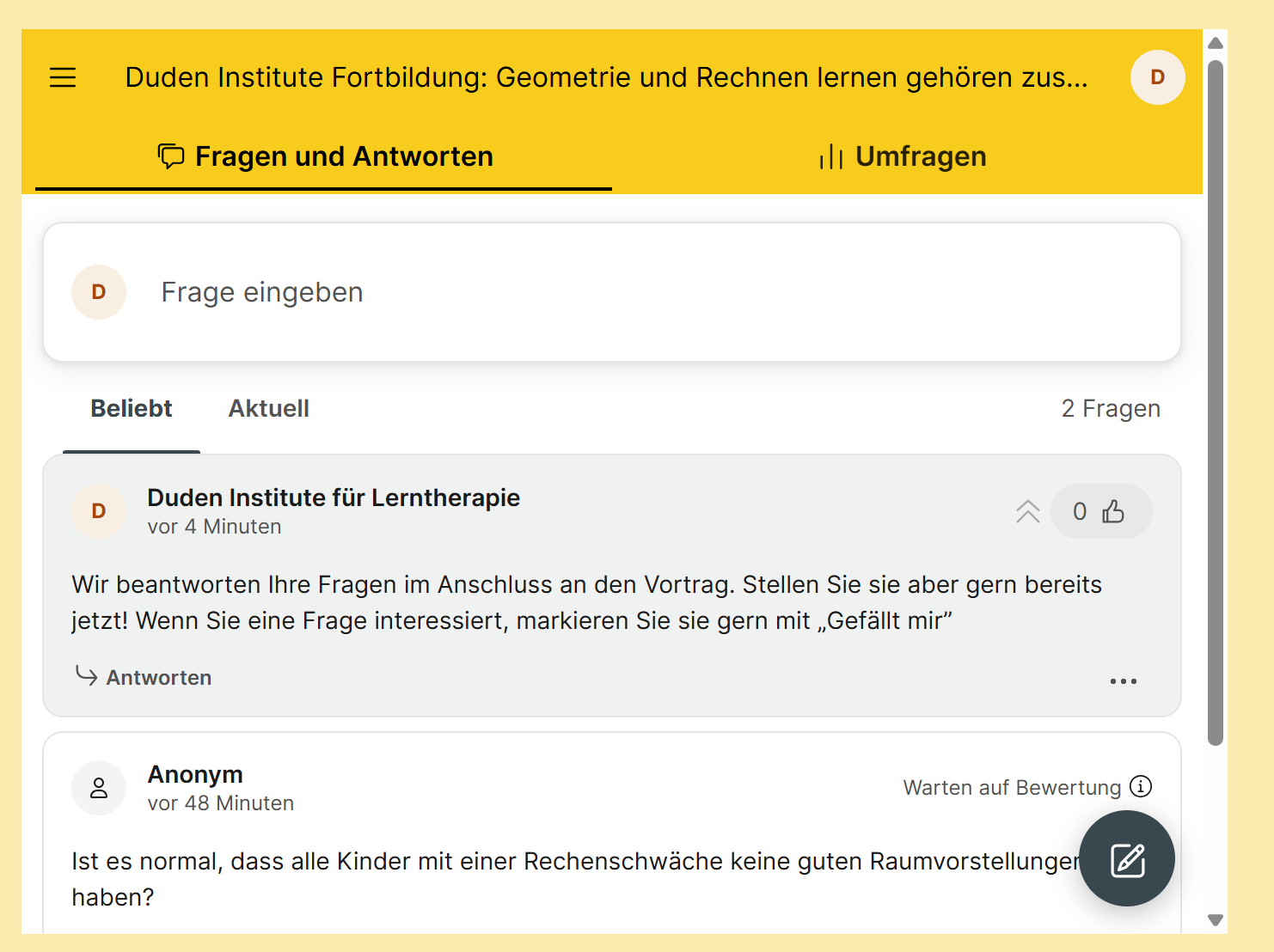Click 'Duden Institute für Lerntherapie' author name
This screenshot has height=952, width=1274.
[334, 497]
